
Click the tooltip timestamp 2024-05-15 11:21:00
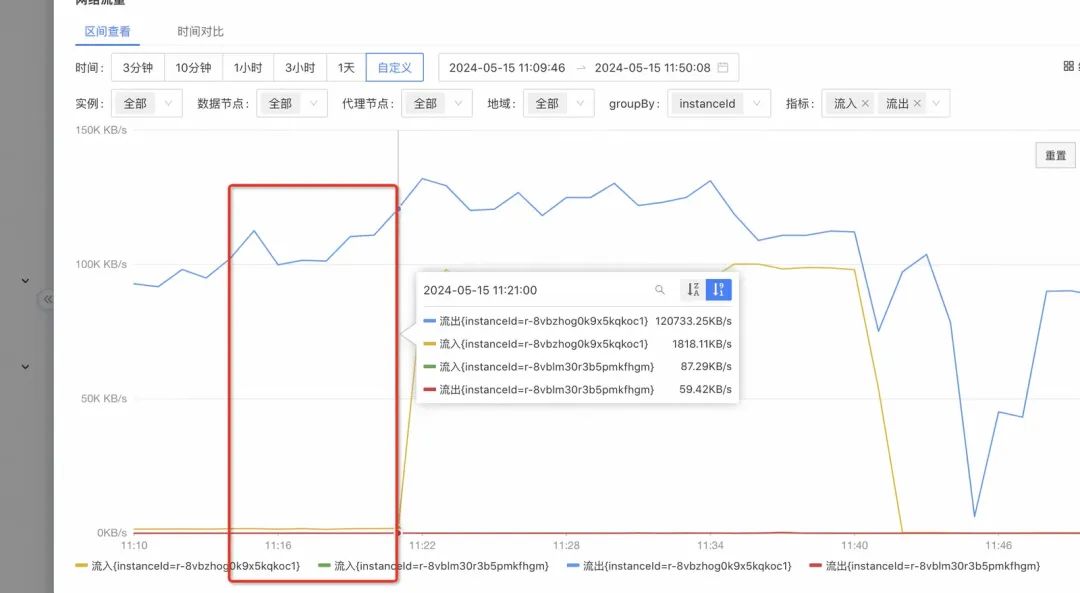[480, 290]
